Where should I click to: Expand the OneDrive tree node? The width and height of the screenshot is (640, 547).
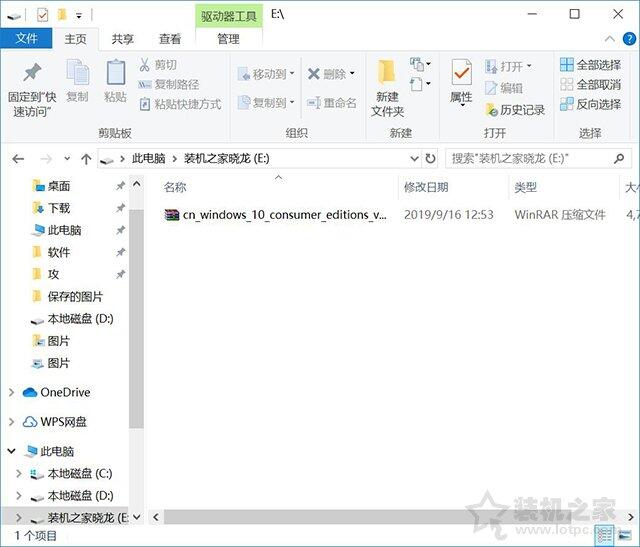pos(11,392)
